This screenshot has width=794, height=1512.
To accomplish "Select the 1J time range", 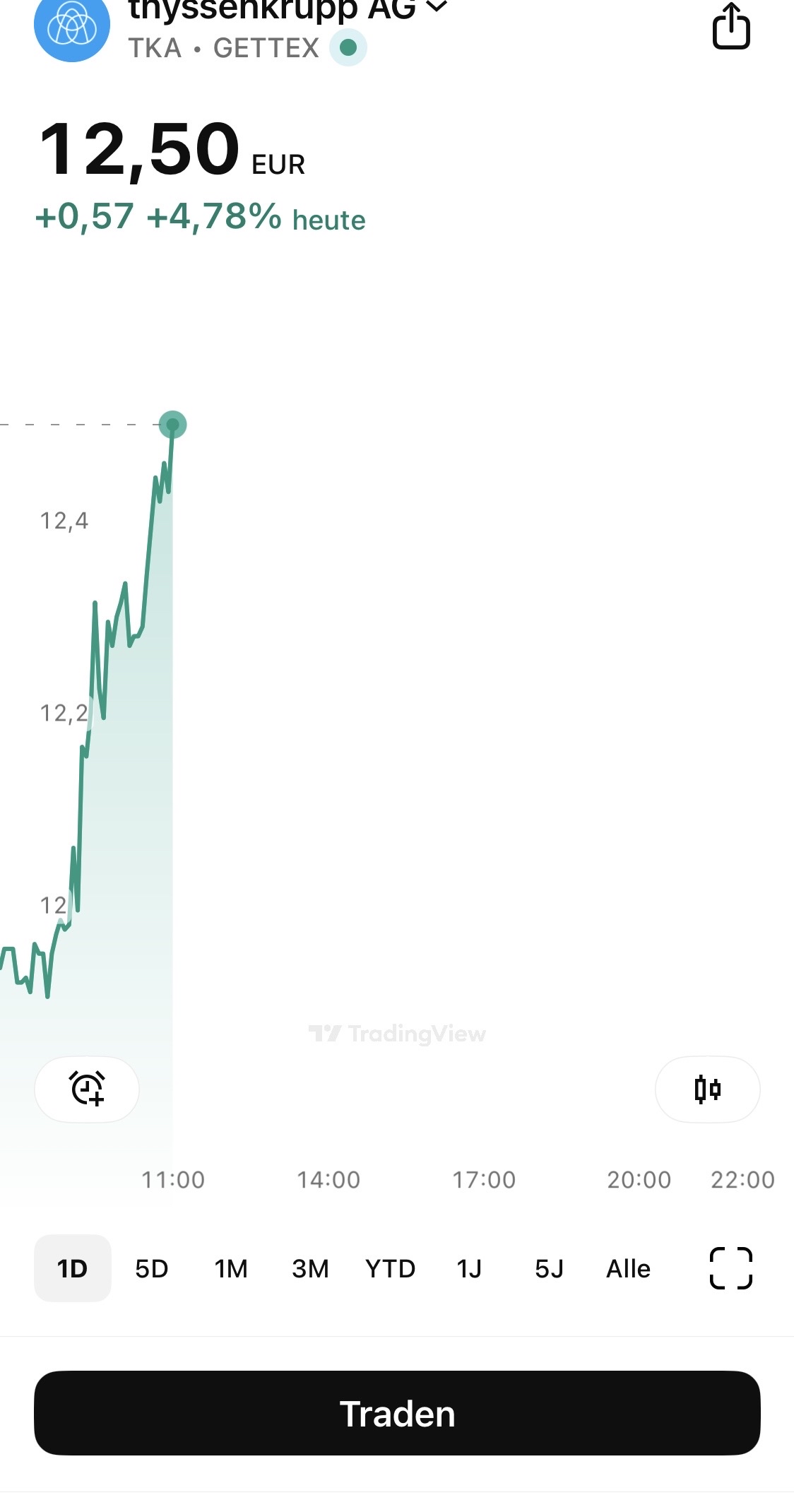I will (x=469, y=1268).
